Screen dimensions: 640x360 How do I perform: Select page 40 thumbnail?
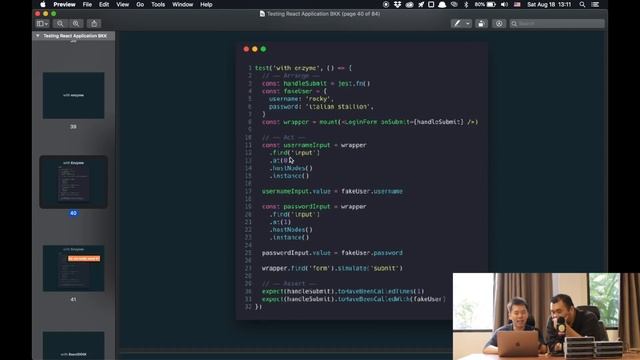73,182
